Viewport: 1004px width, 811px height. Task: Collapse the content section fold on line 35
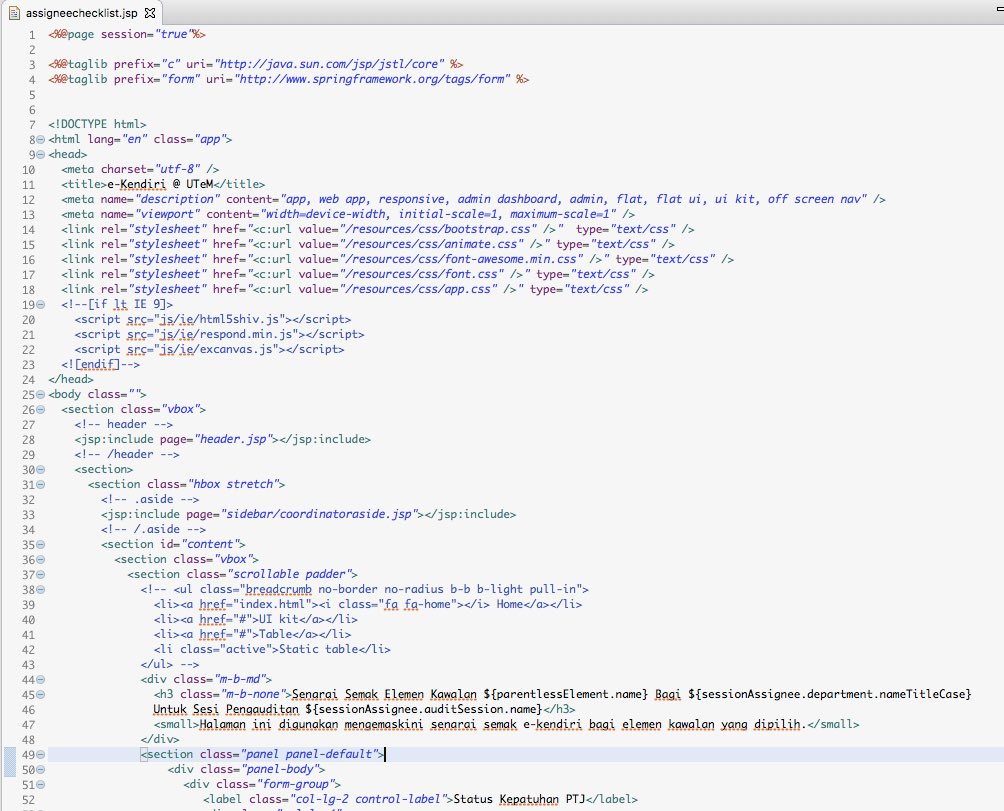[41, 545]
